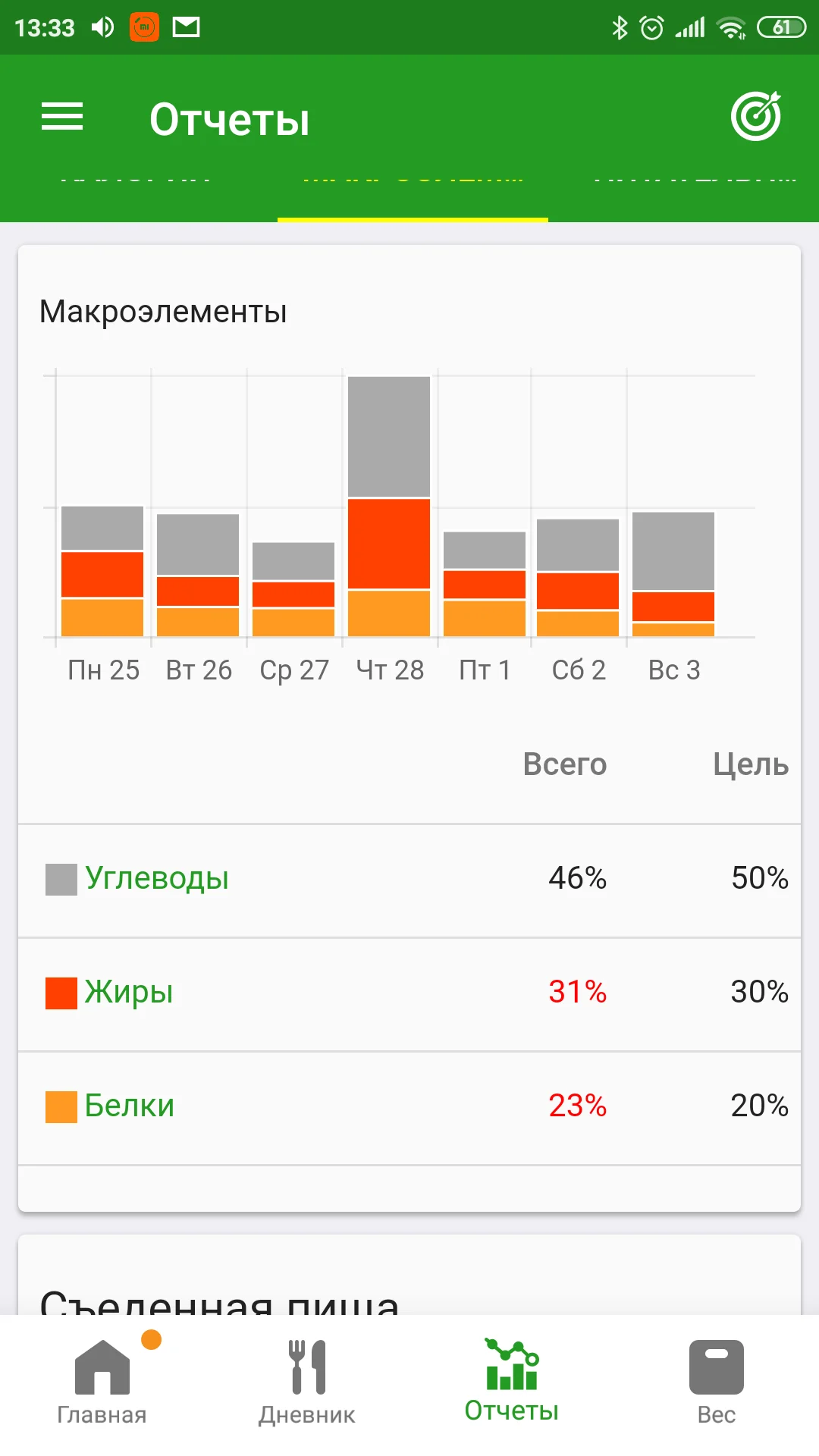Open the Жиры fats details
This screenshot has height=1456, width=819.
click(129, 992)
